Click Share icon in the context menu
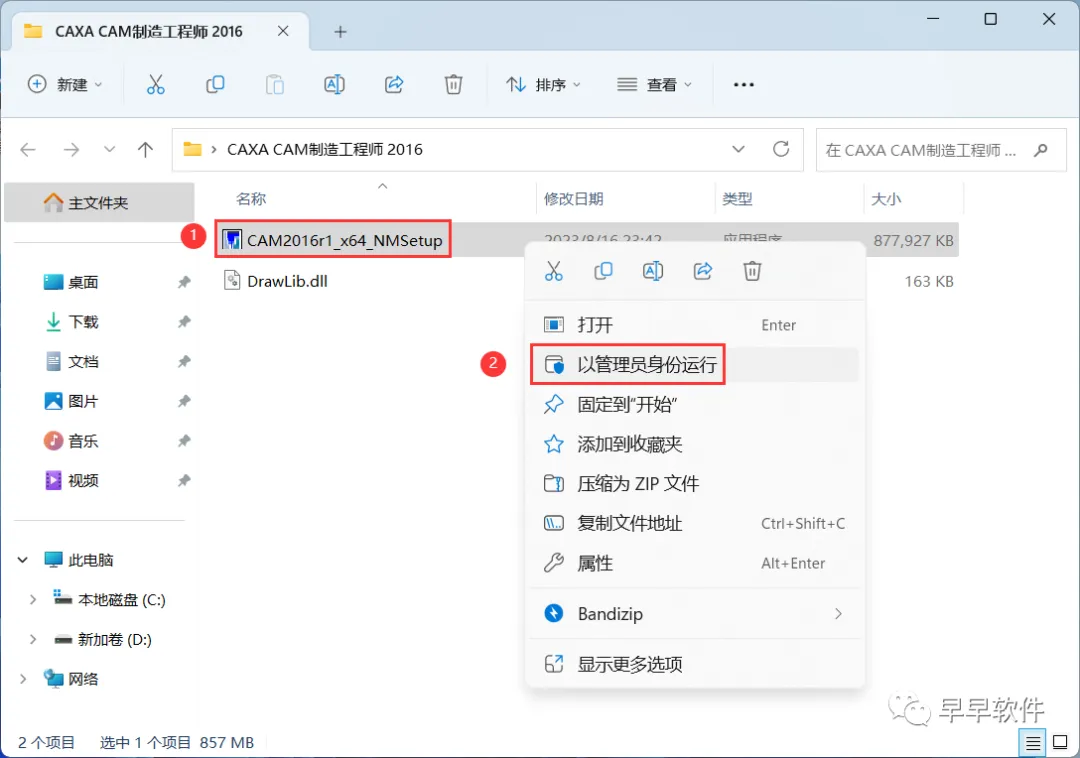 pyautogui.click(x=703, y=271)
